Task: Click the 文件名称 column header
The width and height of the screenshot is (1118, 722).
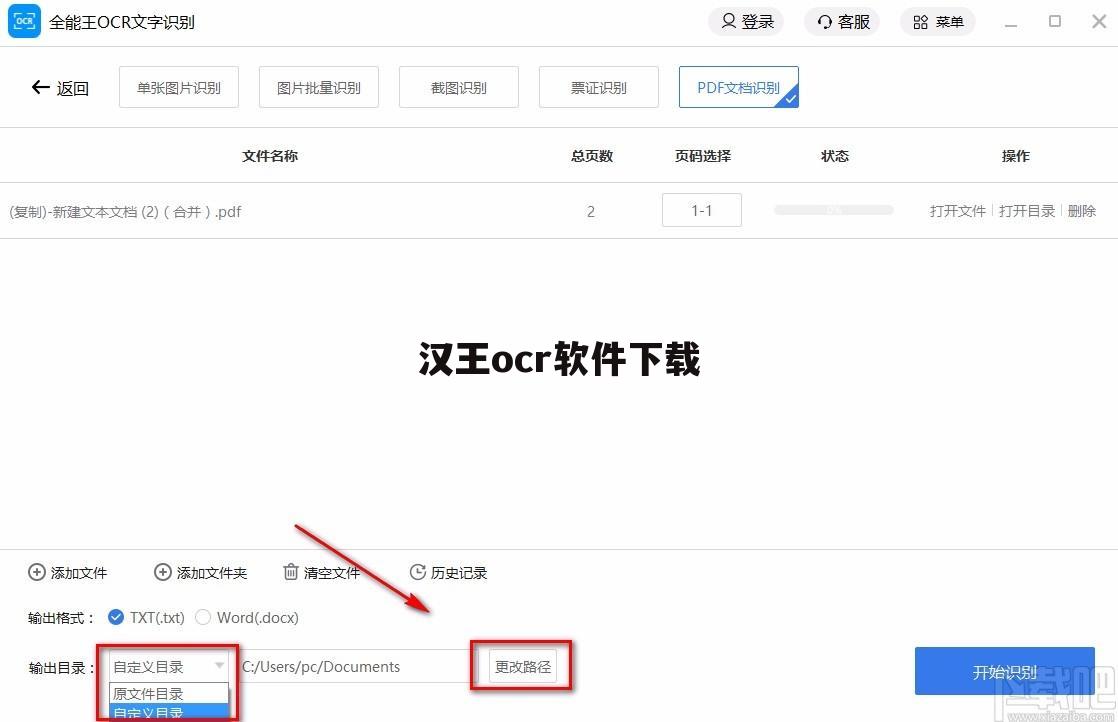Action: coord(270,156)
